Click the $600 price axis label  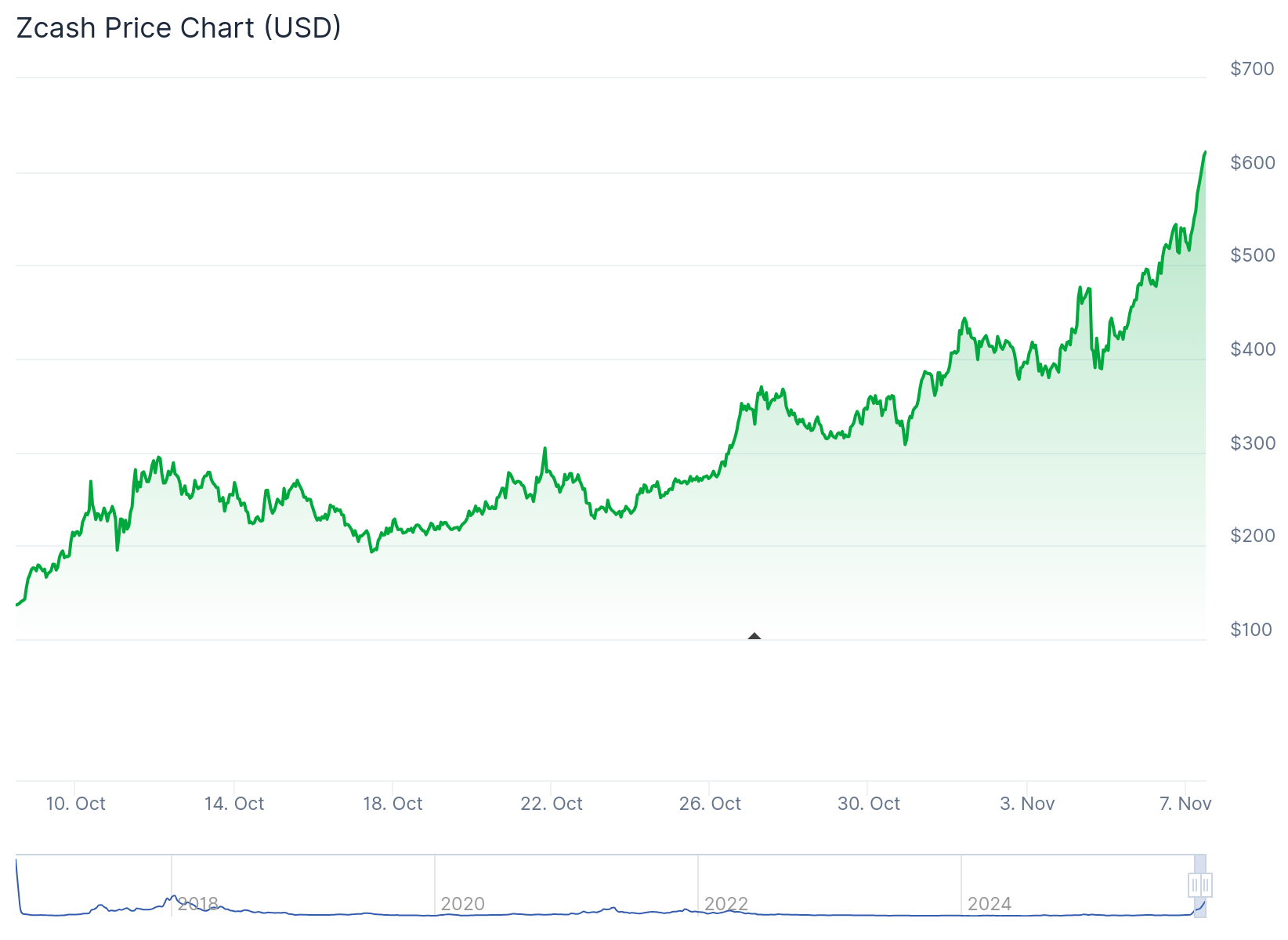click(x=1253, y=163)
